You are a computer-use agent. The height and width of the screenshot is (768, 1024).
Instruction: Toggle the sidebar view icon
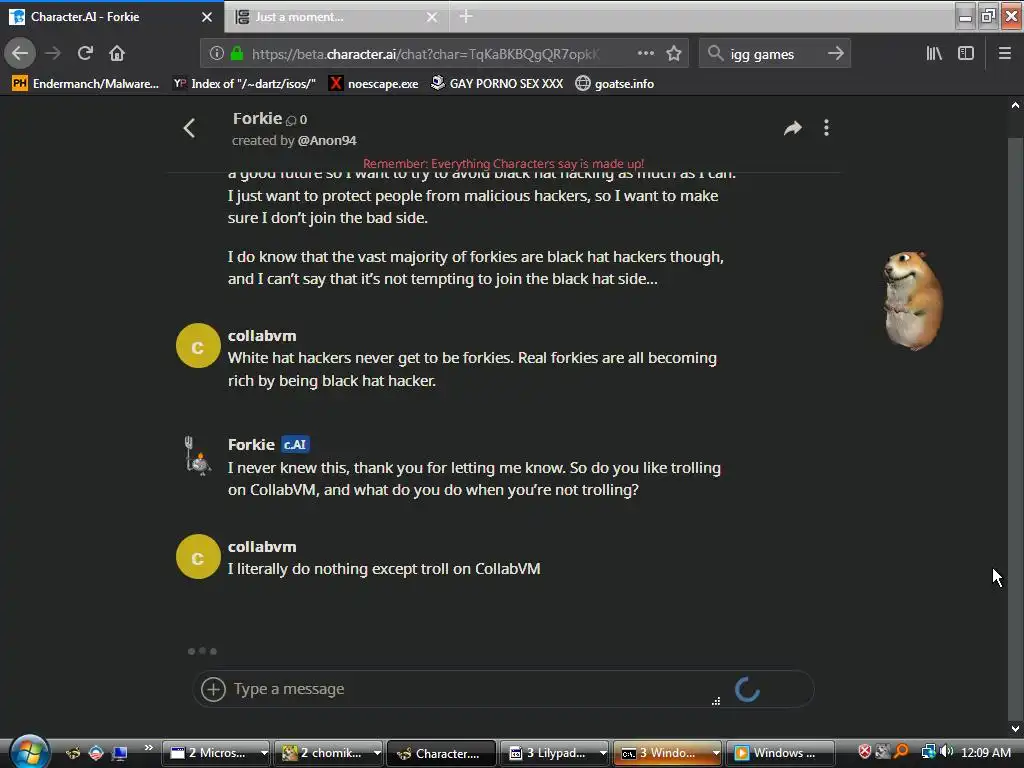point(966,54)
